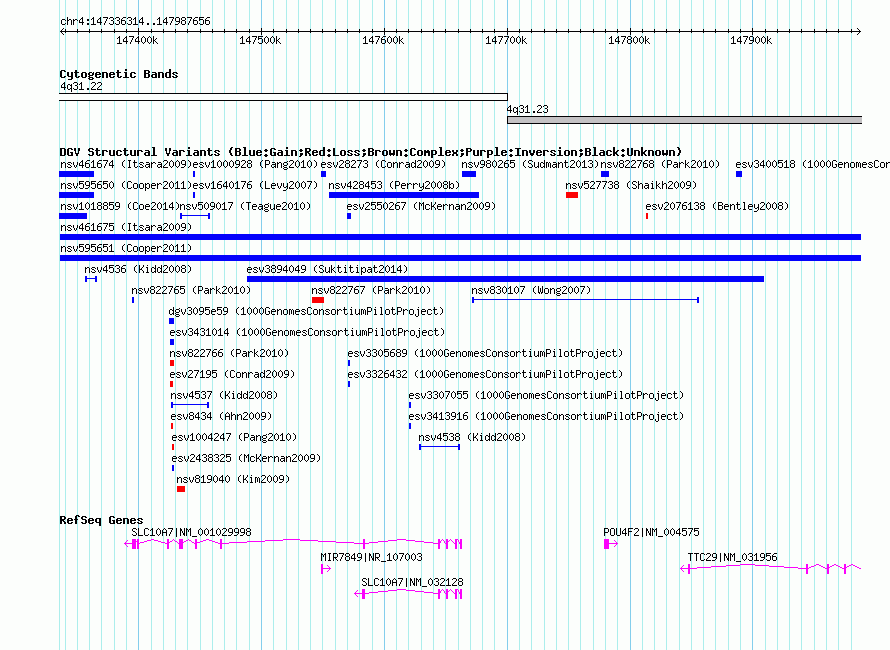Open esv2076138 (Bentley2008) entry
This screenshot has height=650, width=890.
pyautogui.click(x=717, y=207)
